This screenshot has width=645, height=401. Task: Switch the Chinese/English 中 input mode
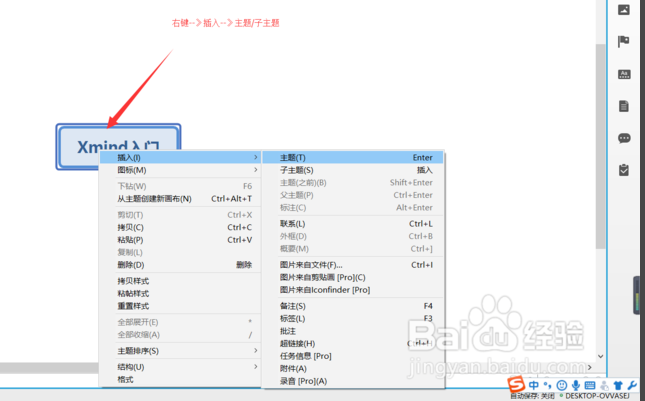point(534,385)
